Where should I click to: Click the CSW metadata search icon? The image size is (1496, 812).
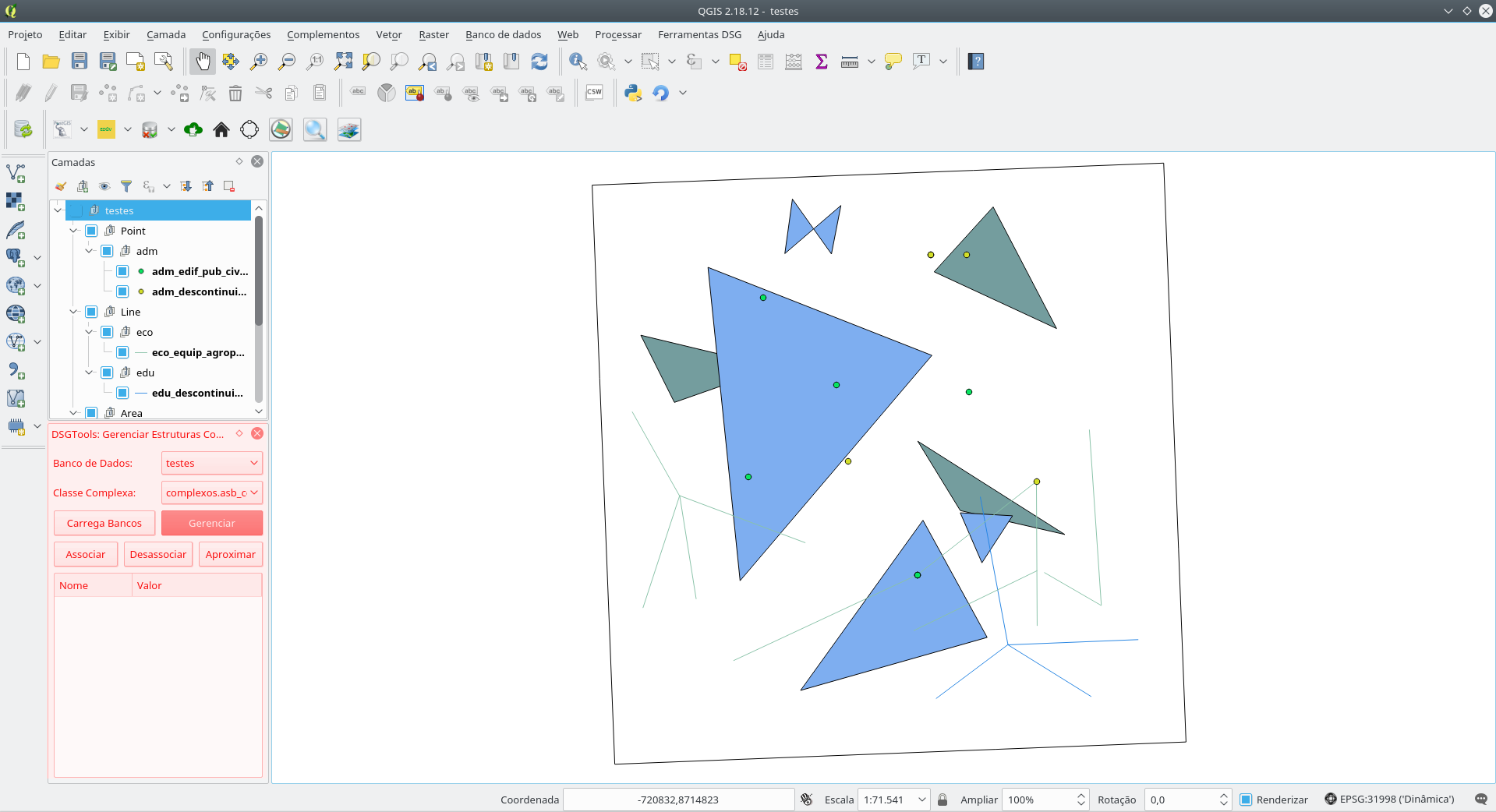[x=594, y=93]
